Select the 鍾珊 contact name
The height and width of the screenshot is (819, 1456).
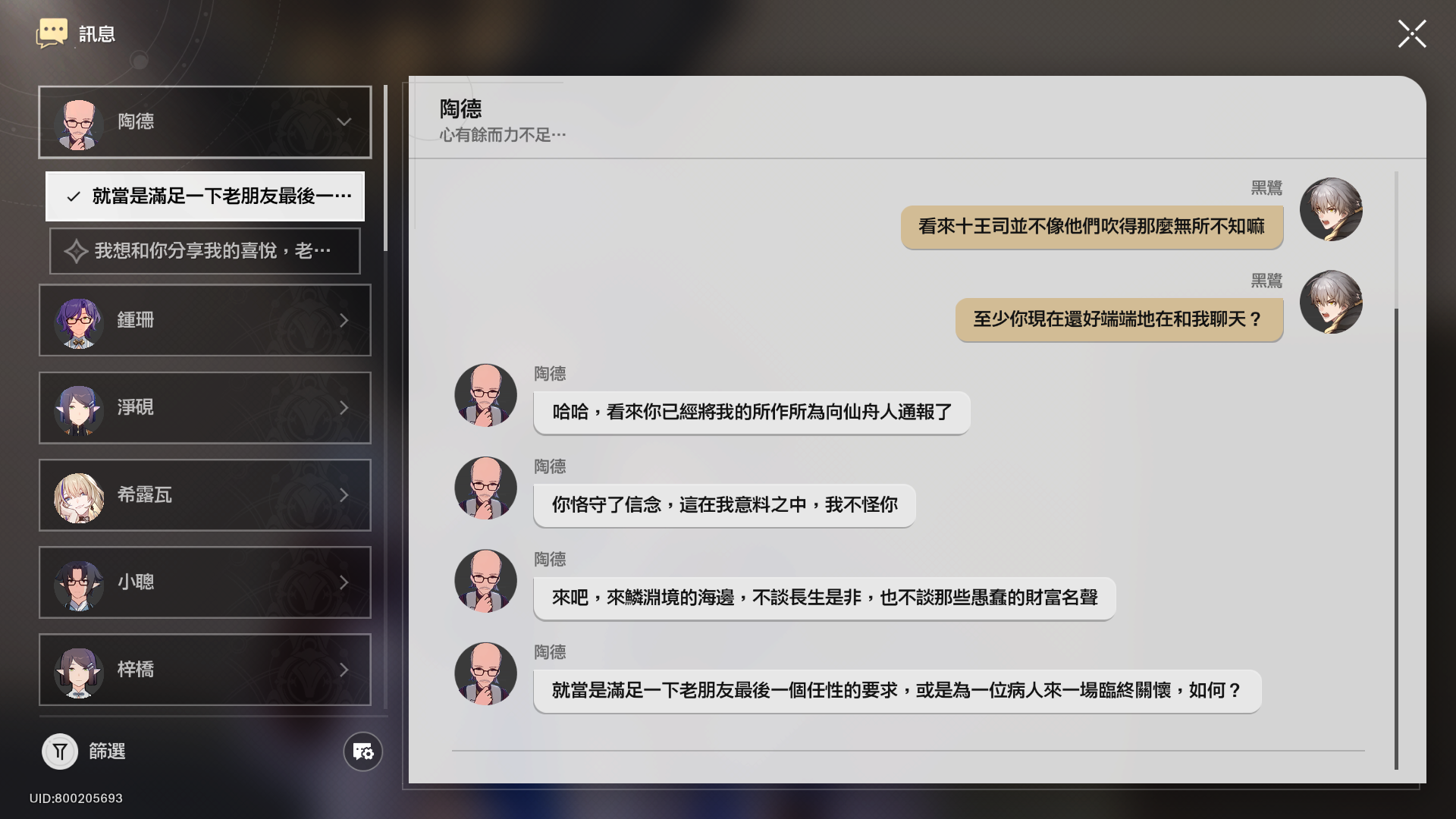click(136, 321)
